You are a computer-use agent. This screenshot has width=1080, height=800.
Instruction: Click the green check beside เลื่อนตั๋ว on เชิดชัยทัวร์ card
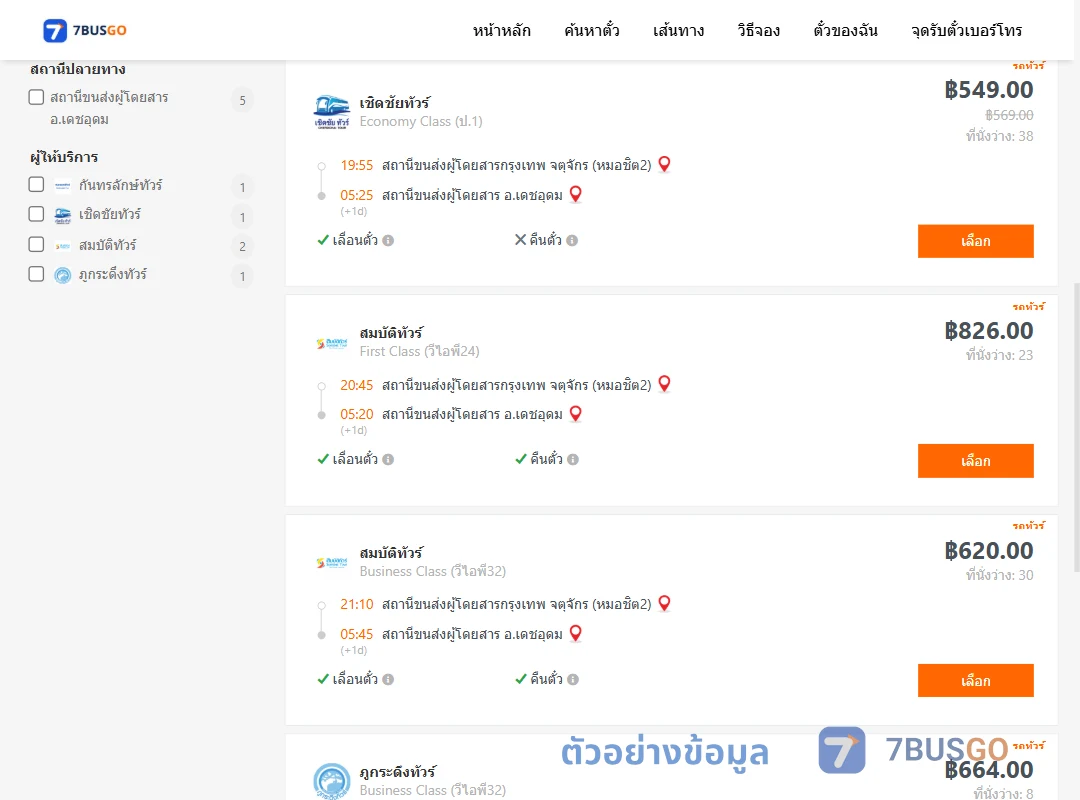tap(323, 240)
